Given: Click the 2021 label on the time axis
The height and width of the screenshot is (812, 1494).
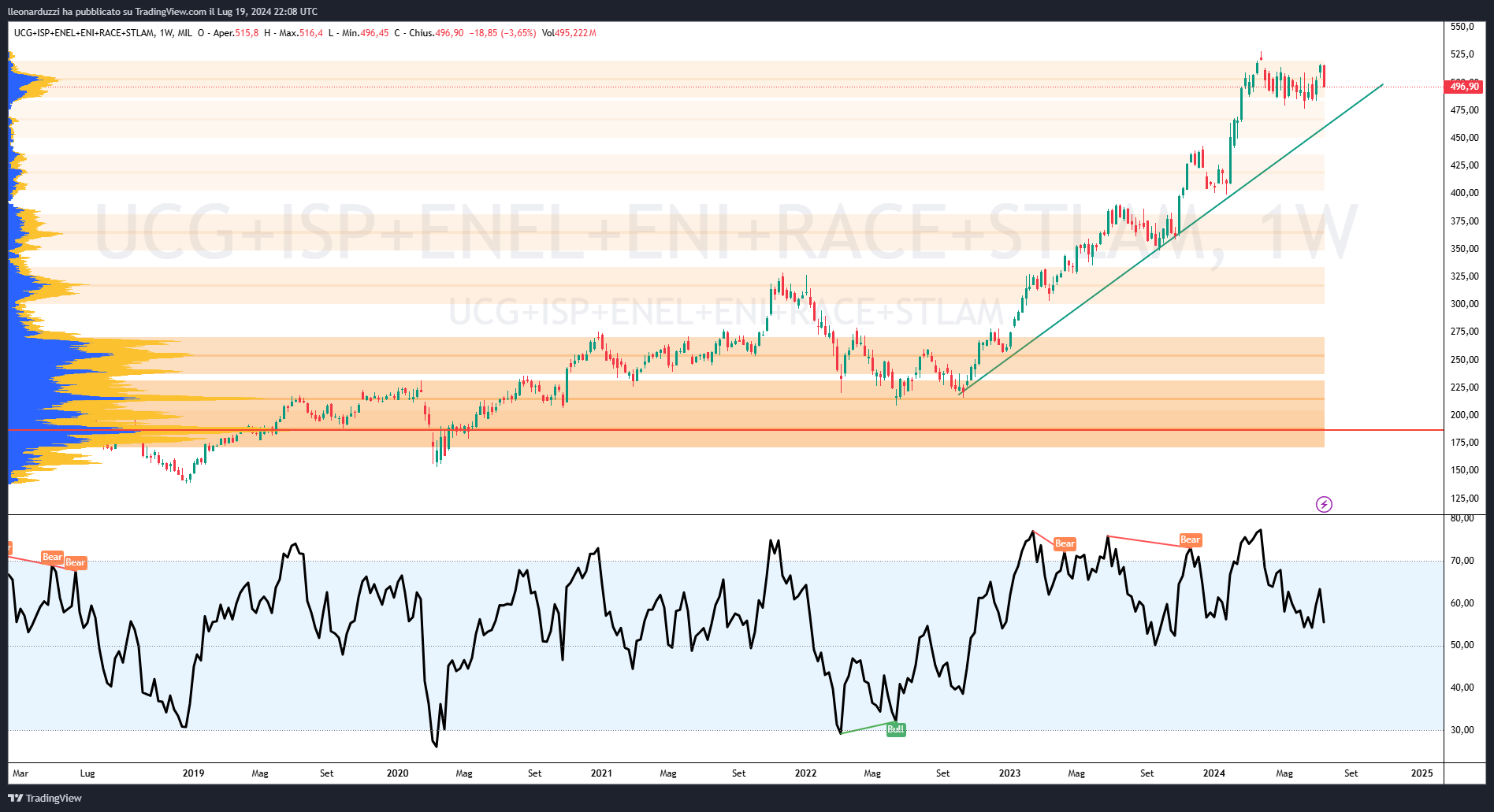Looking at the screenshot, I should (601, 773).
